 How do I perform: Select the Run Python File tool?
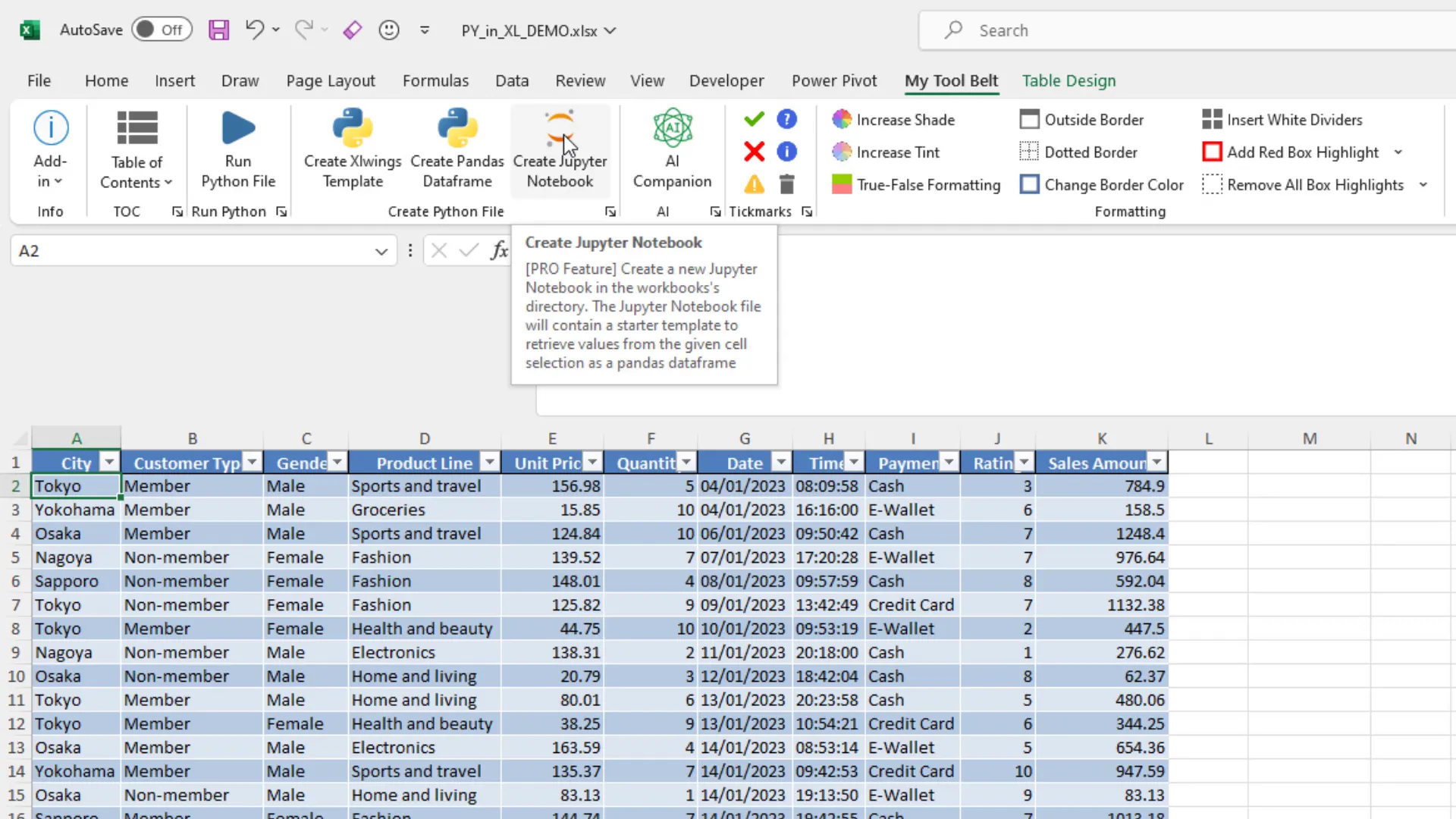[x=238, y=149]
